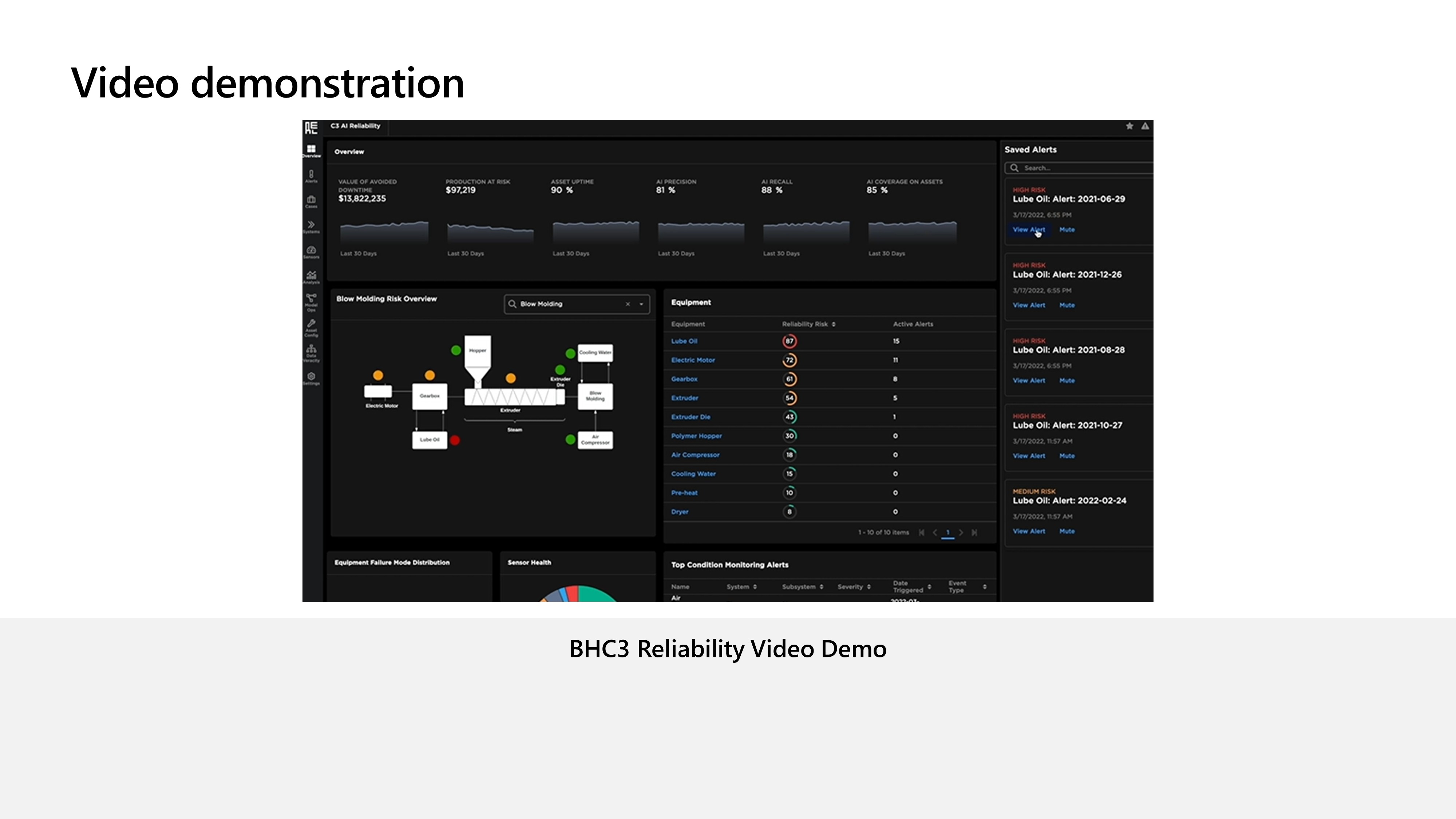
Task: Sort alerts by Severity column
Action: (x=869, y=587)
